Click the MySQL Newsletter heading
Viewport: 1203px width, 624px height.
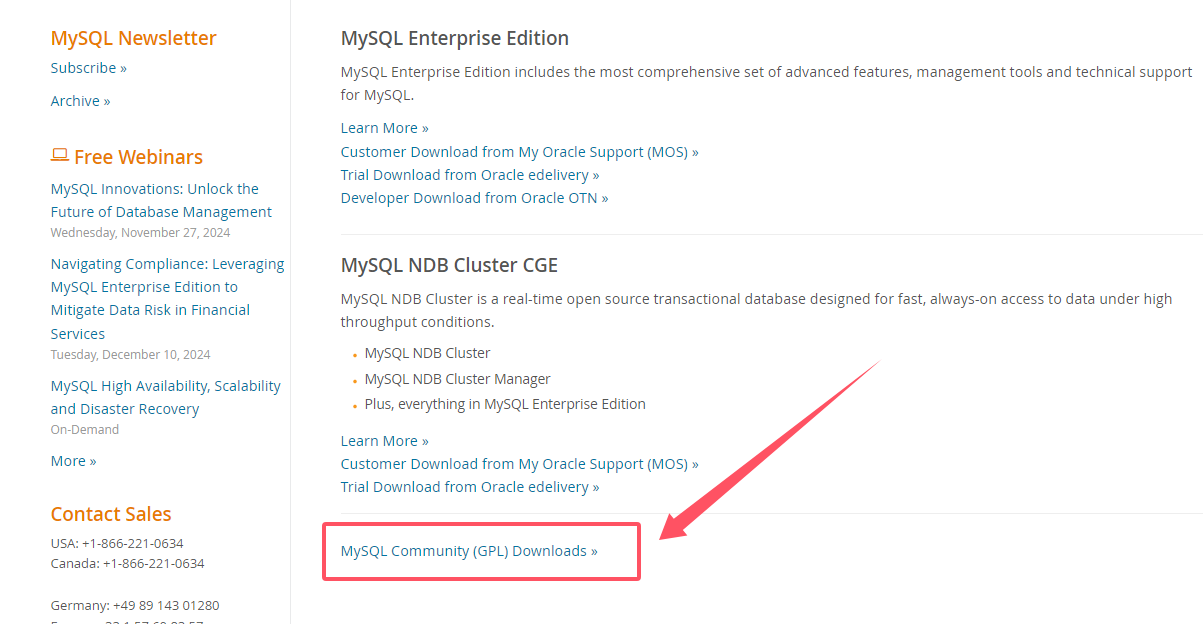pyautogui.click(x=134, y=38)
